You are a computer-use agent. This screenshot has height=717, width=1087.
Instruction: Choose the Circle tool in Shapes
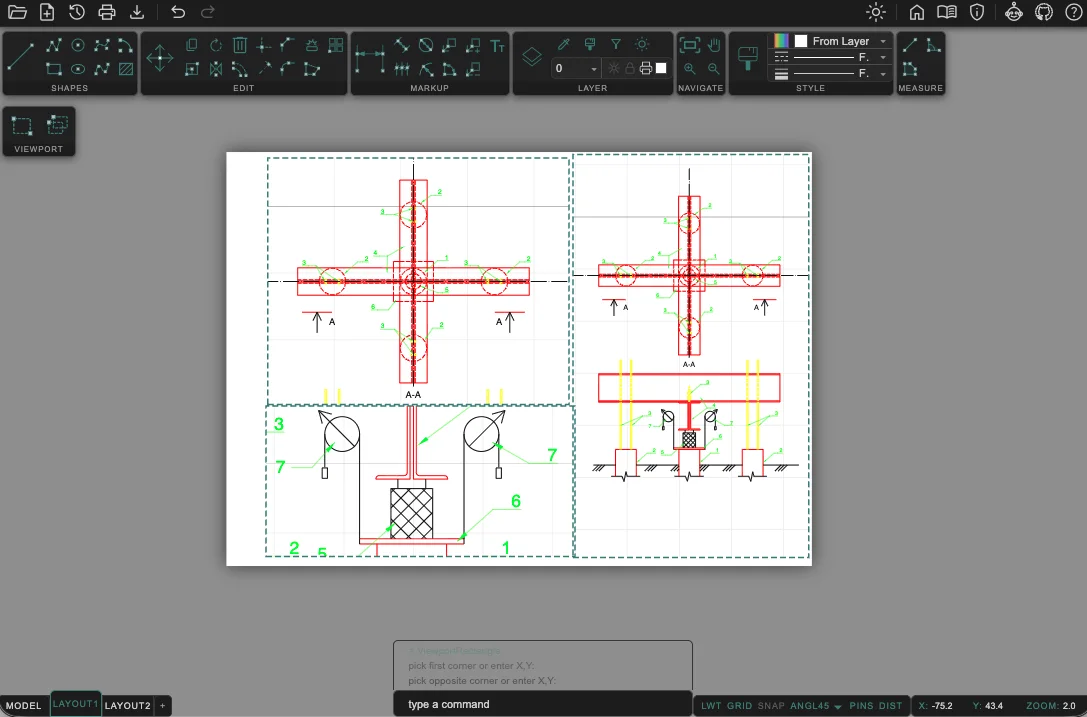[x=78, y=46]
